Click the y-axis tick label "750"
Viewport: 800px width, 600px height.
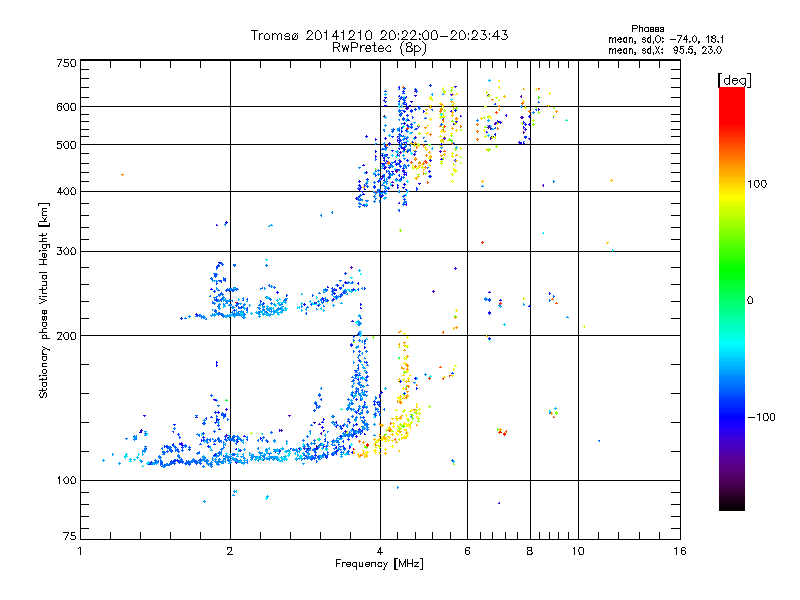pyautogui.click(x=66, y=63)
